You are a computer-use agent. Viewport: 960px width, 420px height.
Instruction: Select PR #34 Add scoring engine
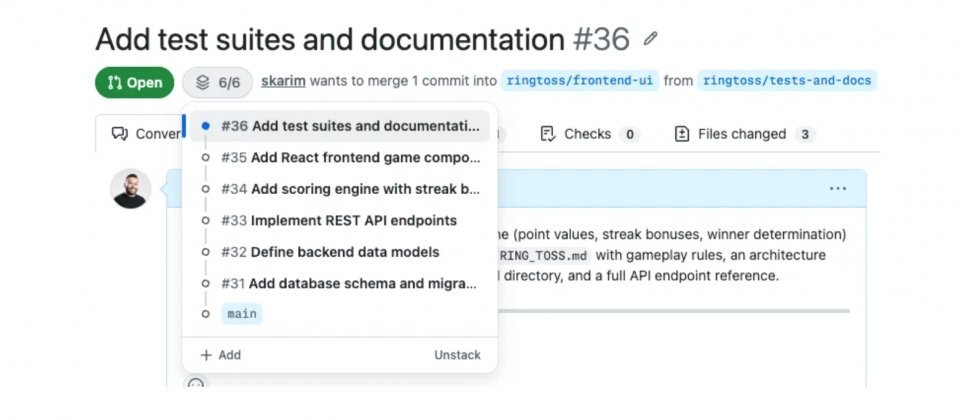point(349,189)
